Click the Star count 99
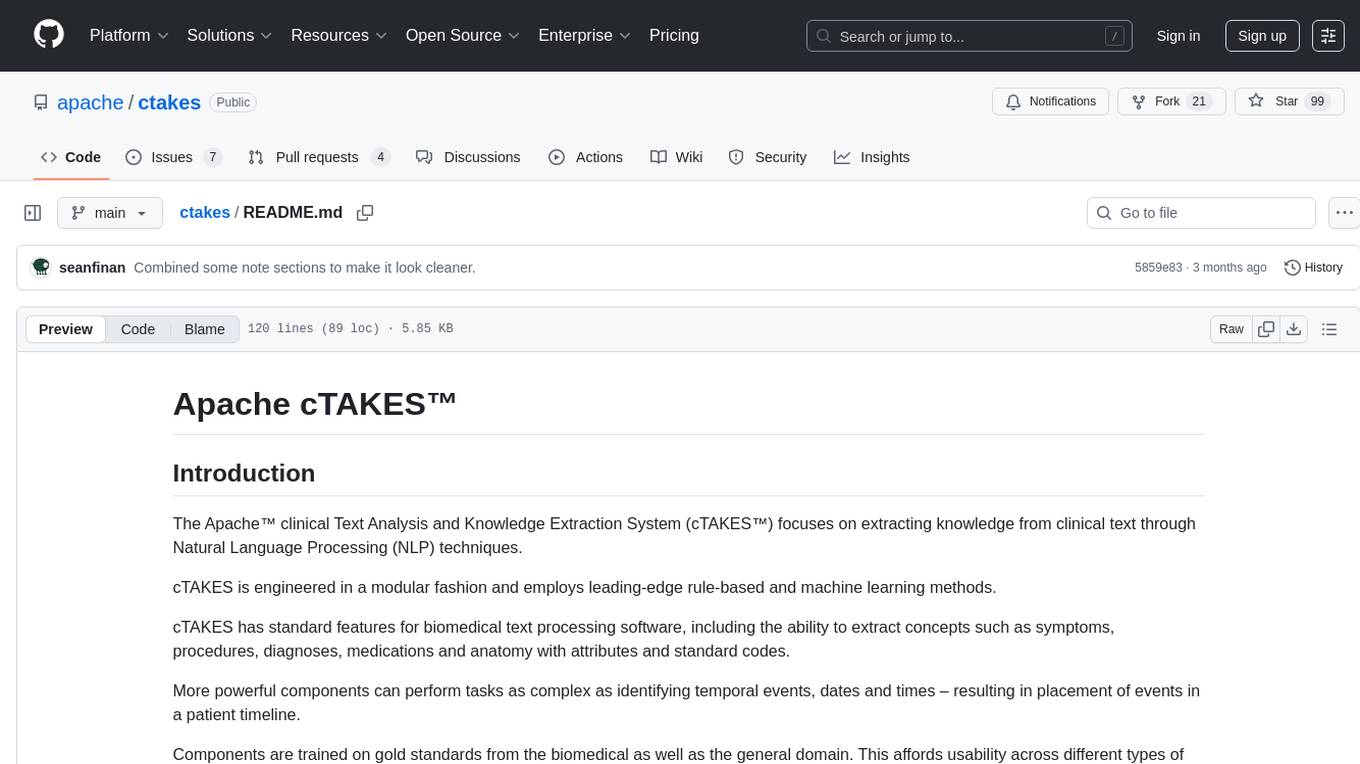Image resolution: width=1360 pixels, height=764 pixels. coord(1317,101)
